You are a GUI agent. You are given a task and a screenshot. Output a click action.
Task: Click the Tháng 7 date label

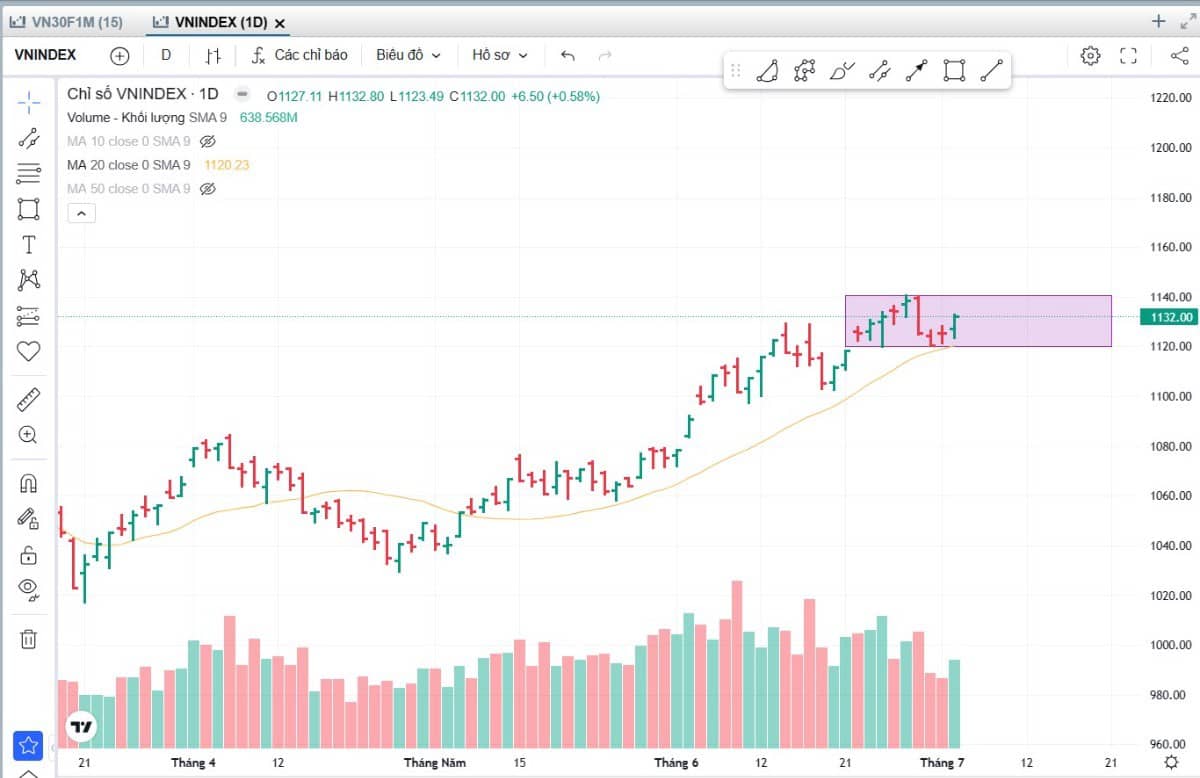tap(942, 763)
